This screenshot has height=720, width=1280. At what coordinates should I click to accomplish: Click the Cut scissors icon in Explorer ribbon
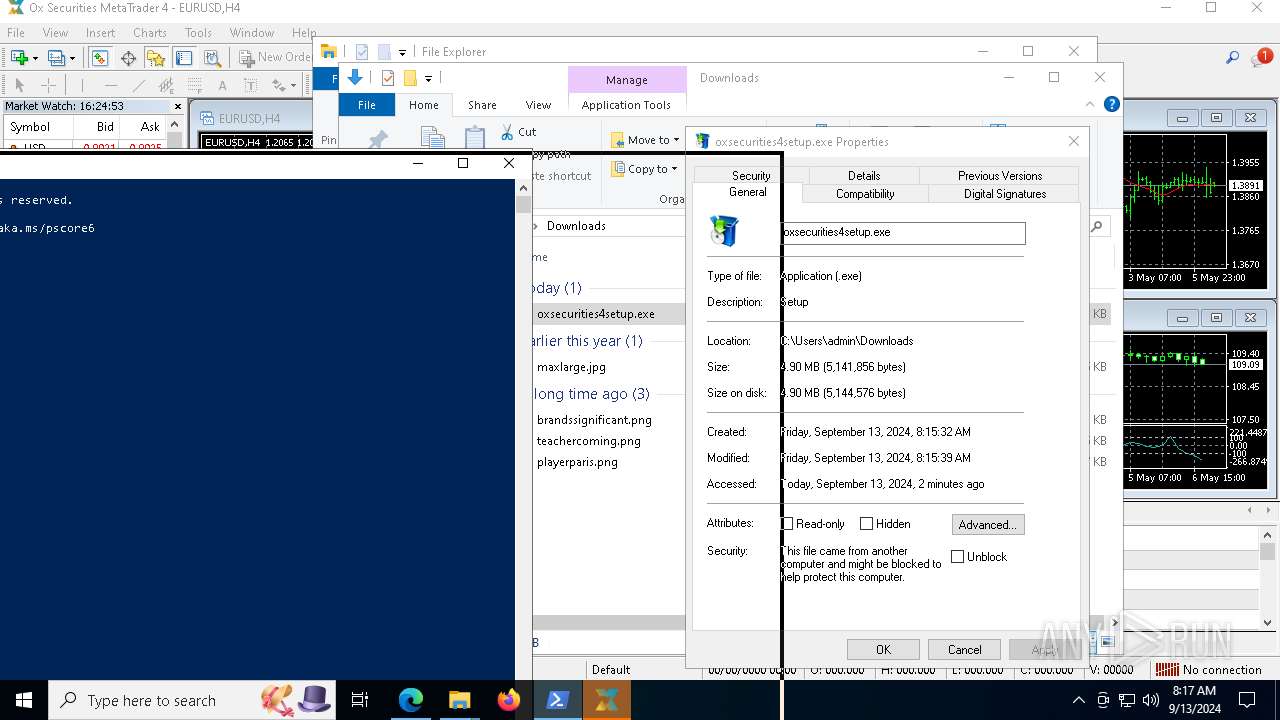507,132
